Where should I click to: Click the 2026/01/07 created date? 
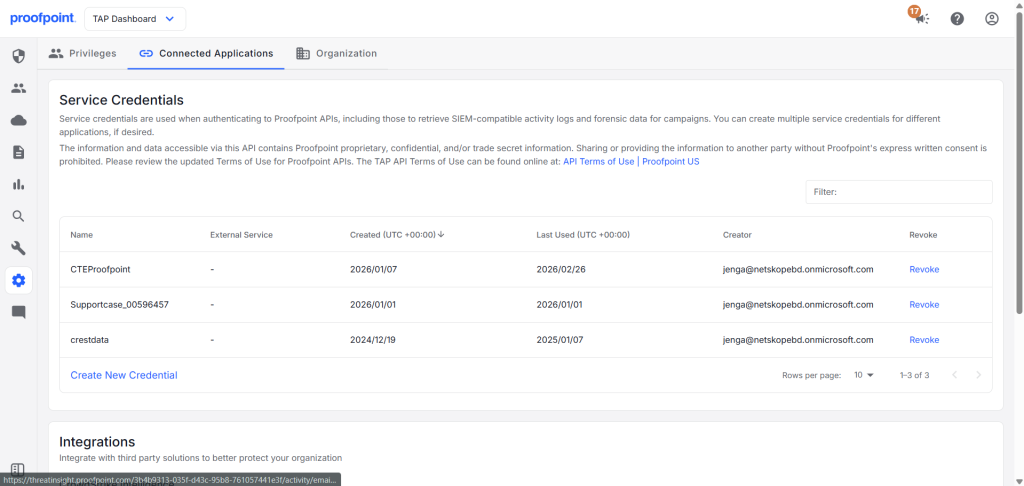click(372, 269)
